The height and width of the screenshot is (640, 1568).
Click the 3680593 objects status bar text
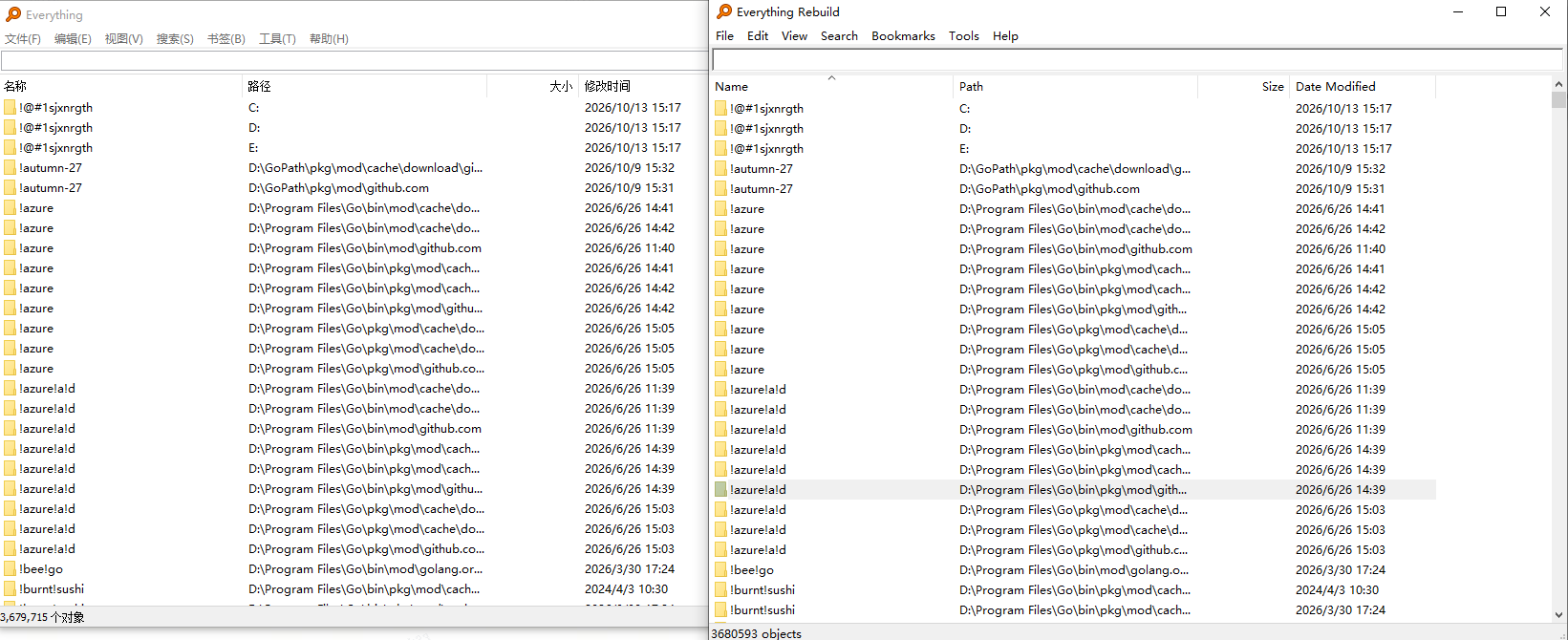tap(757, 633)
